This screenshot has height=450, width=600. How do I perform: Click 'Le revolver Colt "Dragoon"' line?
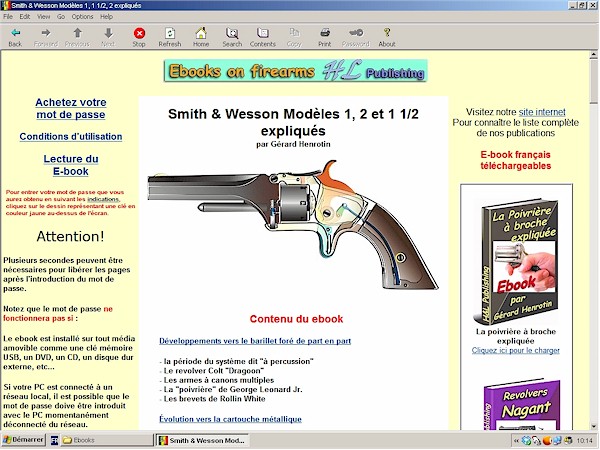click(212, 371)
